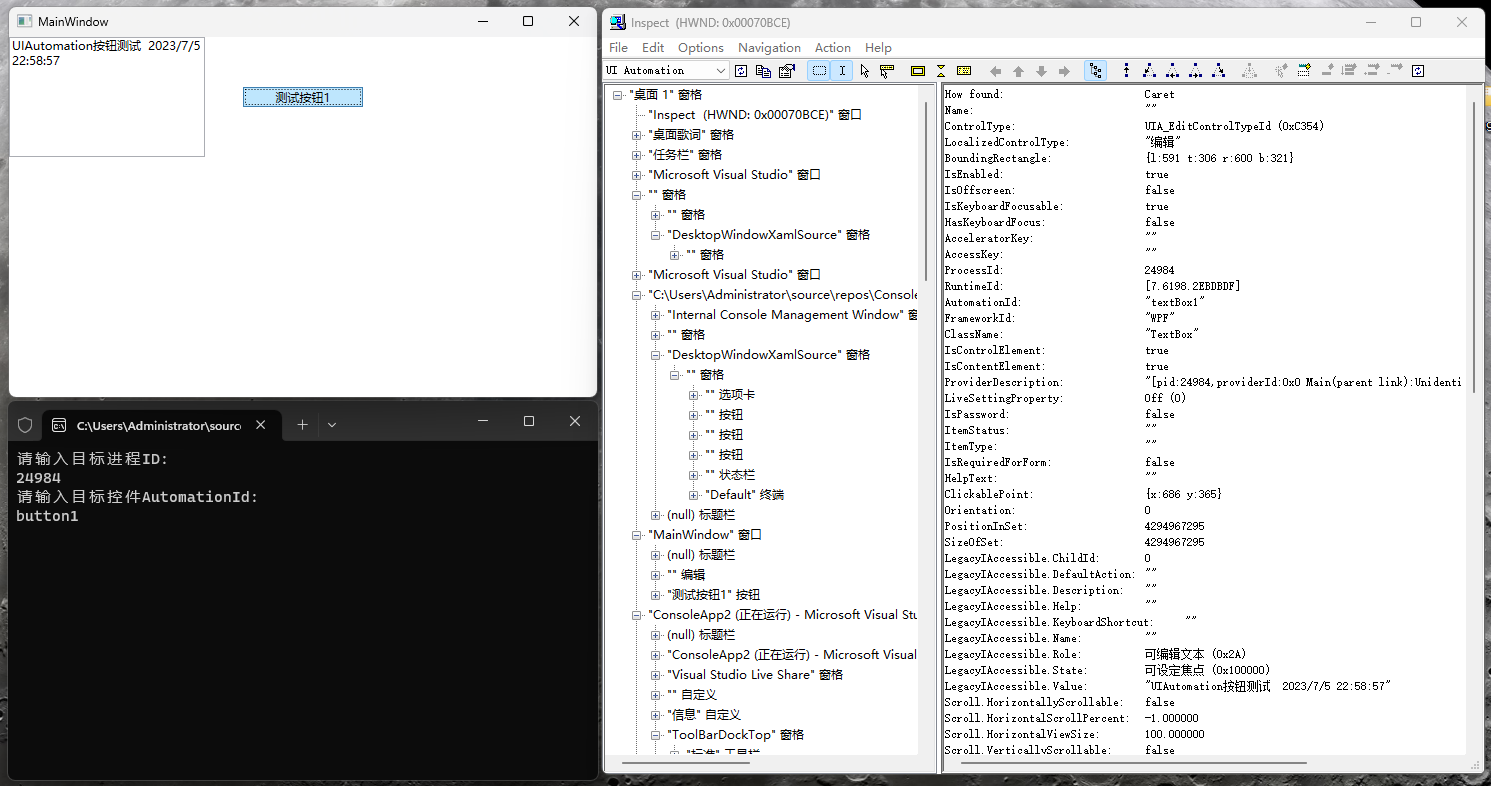Click the refresh icon in Inspect's toolbar
This screenshot has width=1491, height=786.
(x=741, y=70)
